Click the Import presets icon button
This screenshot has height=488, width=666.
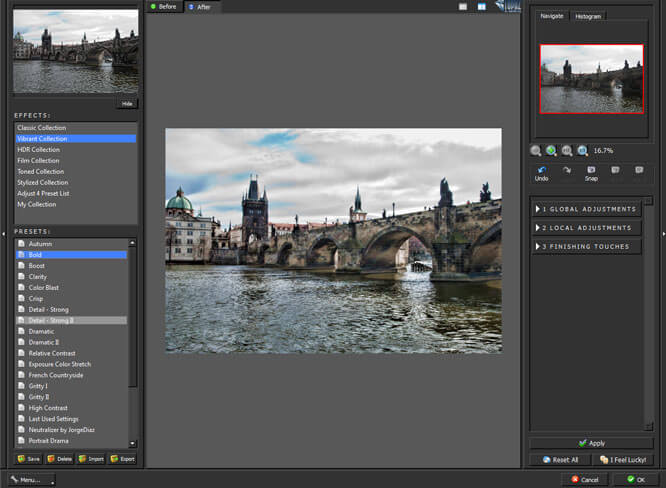(91, 459)
